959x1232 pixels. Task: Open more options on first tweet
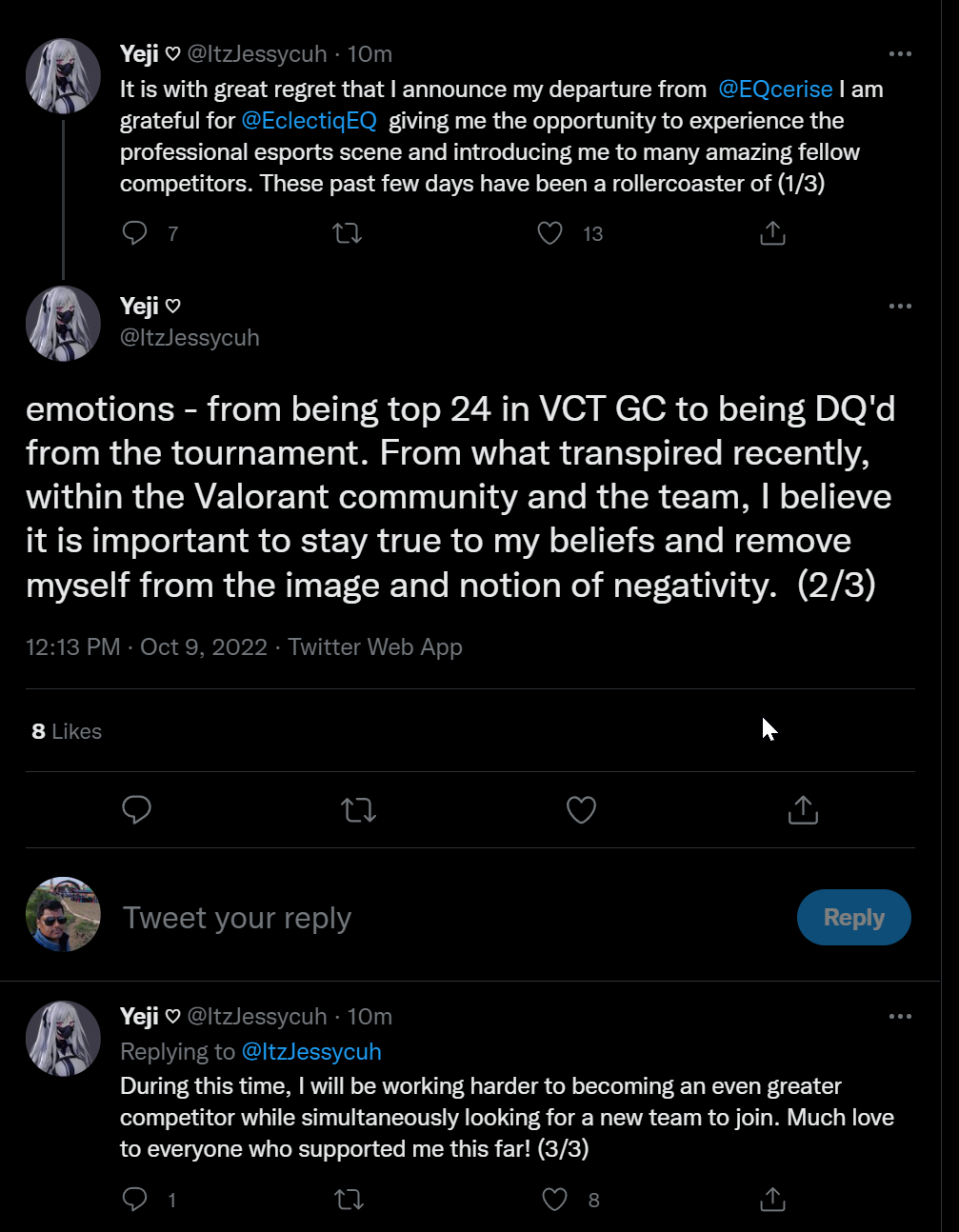click(900, 54)
